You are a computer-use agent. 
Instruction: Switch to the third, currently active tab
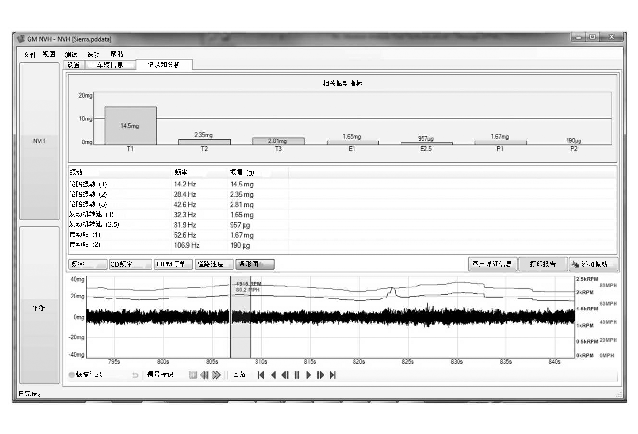[x=163, y=65]
